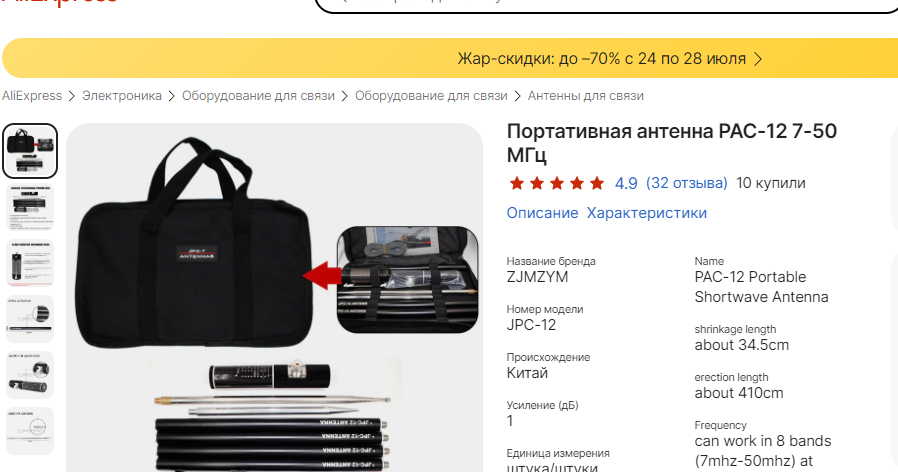Switch to Характеристики section

(647, 213)
